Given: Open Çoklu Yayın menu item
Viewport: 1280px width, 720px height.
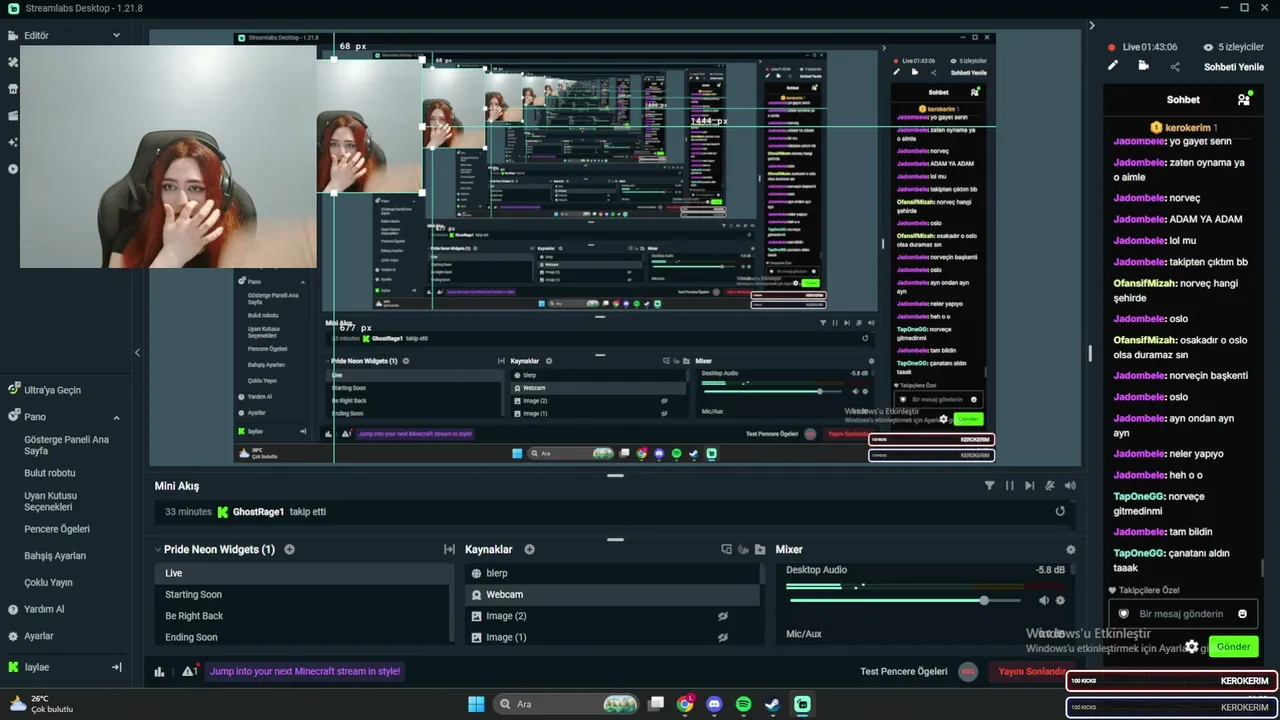Looking at the screenshot, I should tap(48, 582).
